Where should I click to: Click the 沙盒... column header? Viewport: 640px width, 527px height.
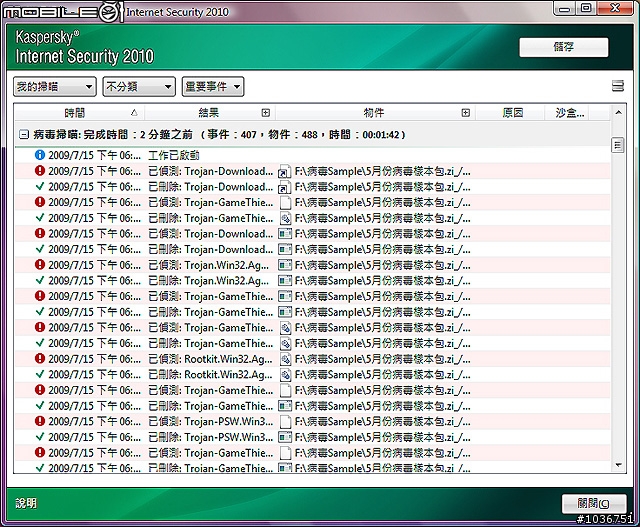[x=569, y=113]
